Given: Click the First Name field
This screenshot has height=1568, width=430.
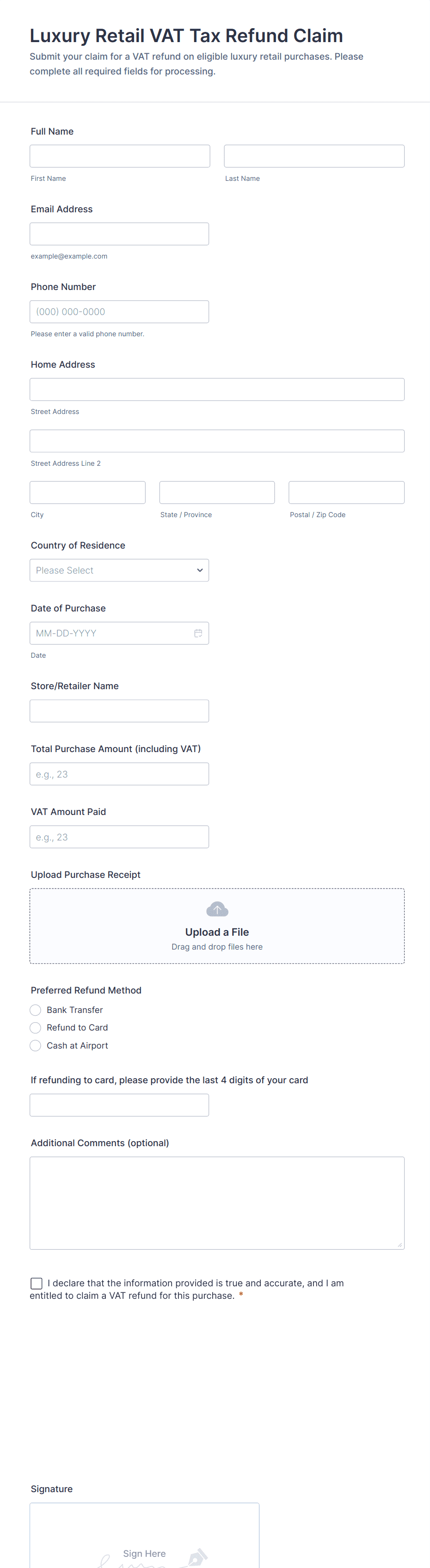Looking at the screenshot, I should click(x=120, y=156).
